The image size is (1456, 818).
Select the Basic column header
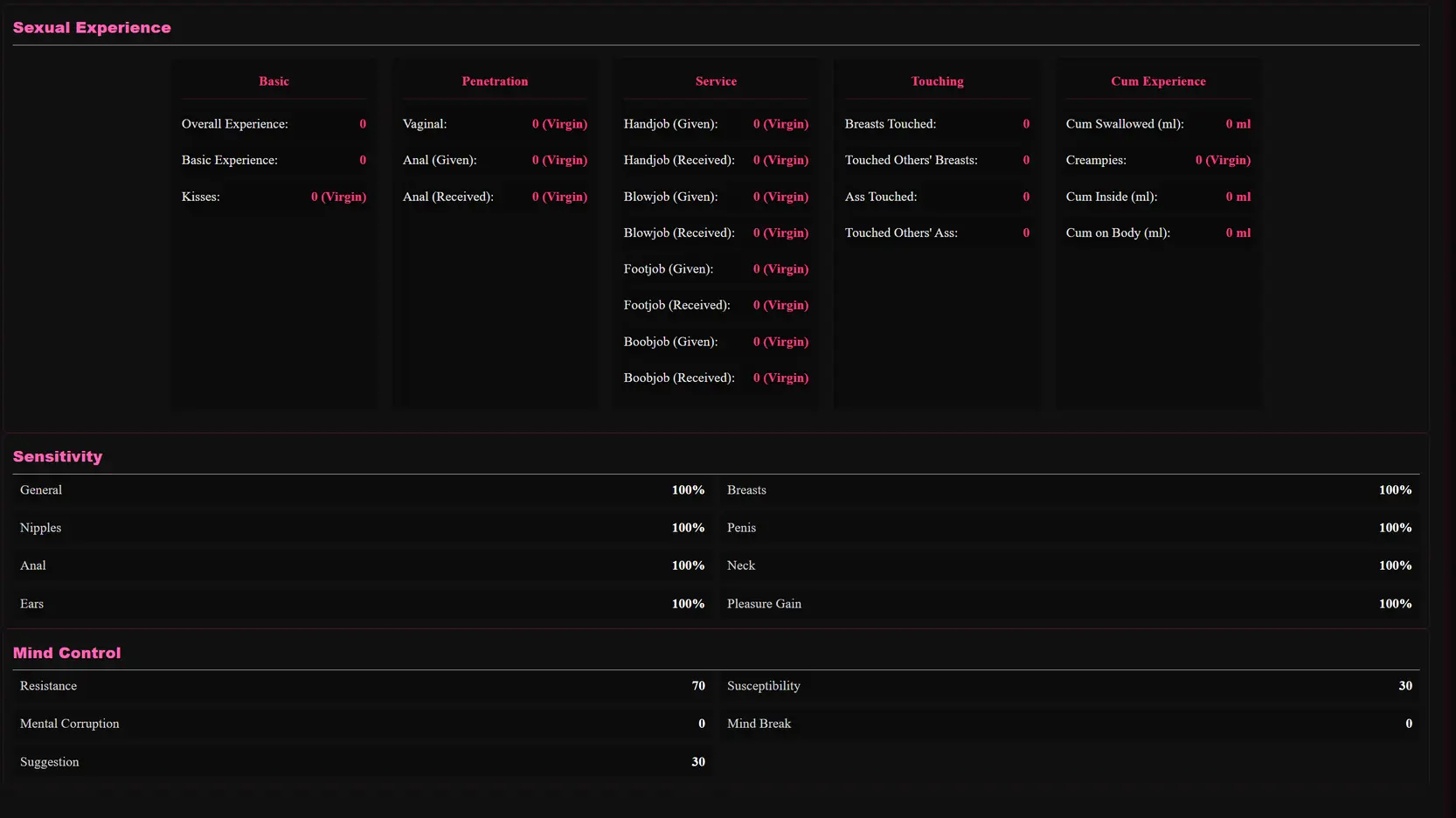coord(274,81)
